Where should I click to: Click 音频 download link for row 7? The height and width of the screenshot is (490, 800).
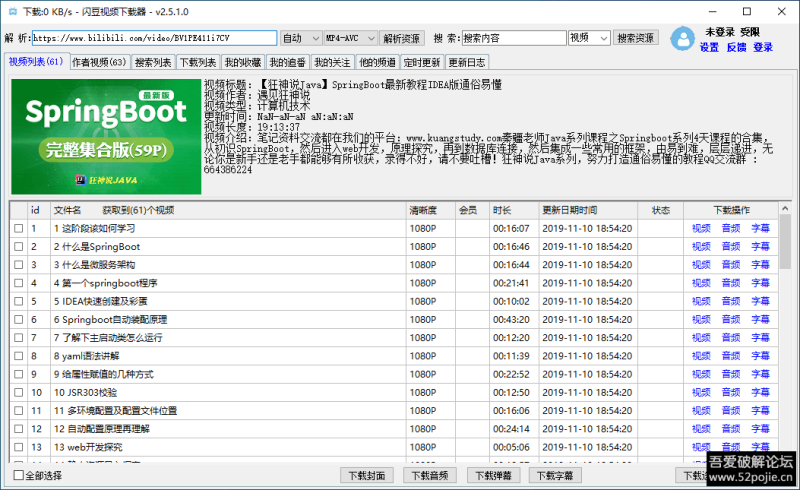click(731, 338)
